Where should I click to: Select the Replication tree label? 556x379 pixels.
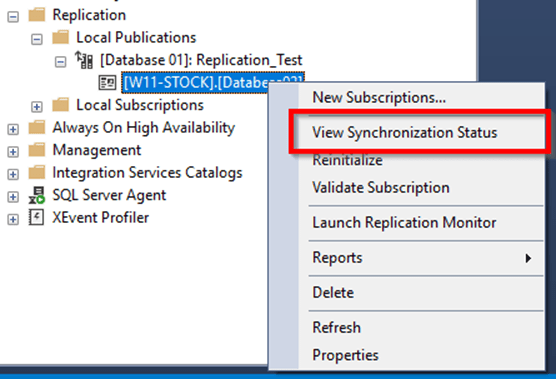tap(89, 15)
